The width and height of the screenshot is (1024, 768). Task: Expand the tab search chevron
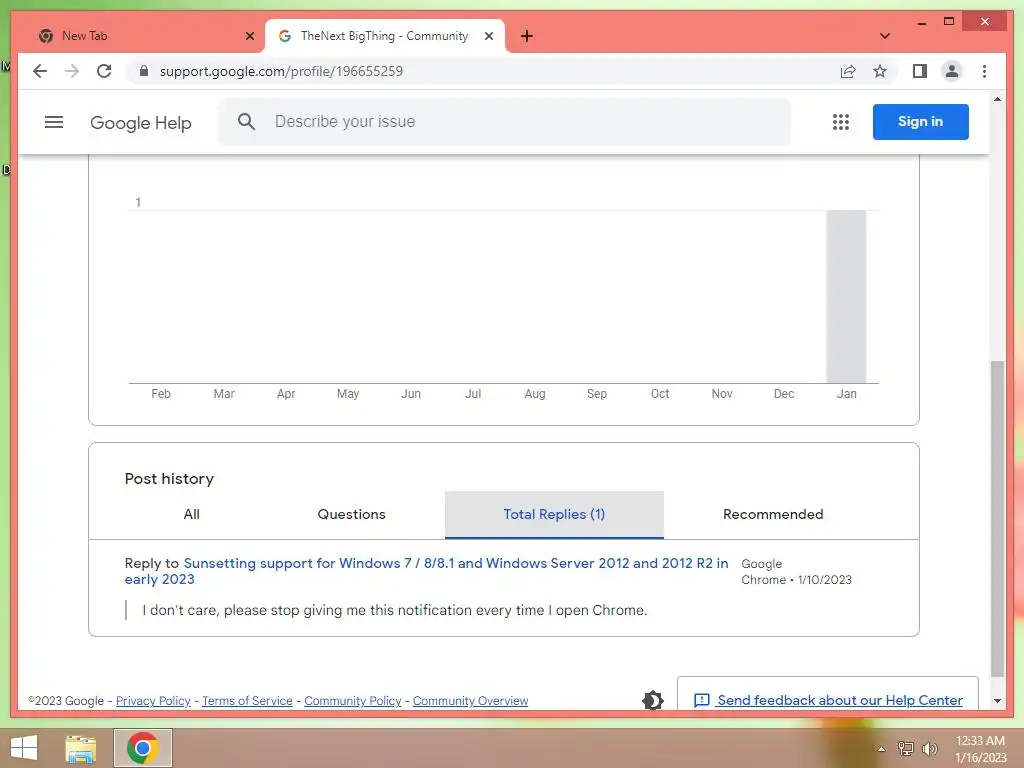tap(884, 36)
